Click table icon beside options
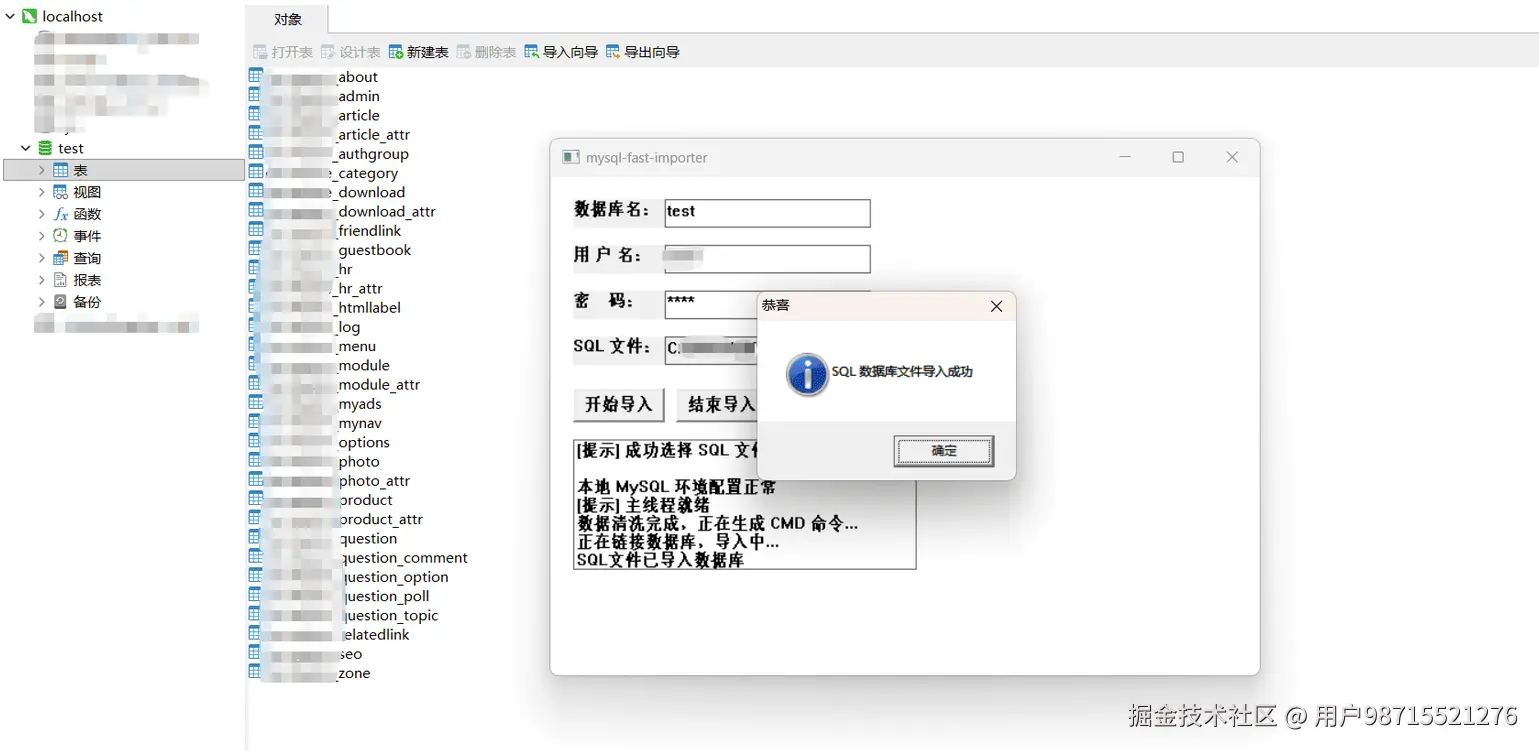 (256, 441)
